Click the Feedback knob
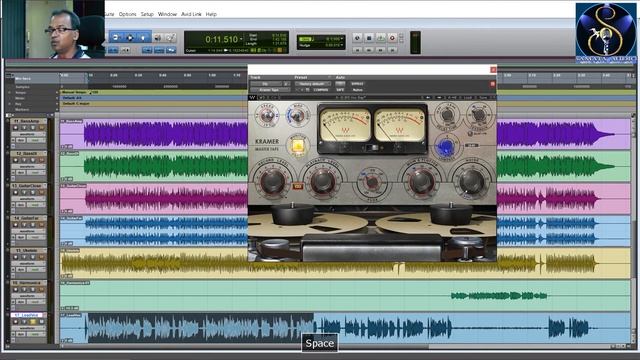Image resolution: width=640 pixels, height=360 pixels. [x=478, y=116]
